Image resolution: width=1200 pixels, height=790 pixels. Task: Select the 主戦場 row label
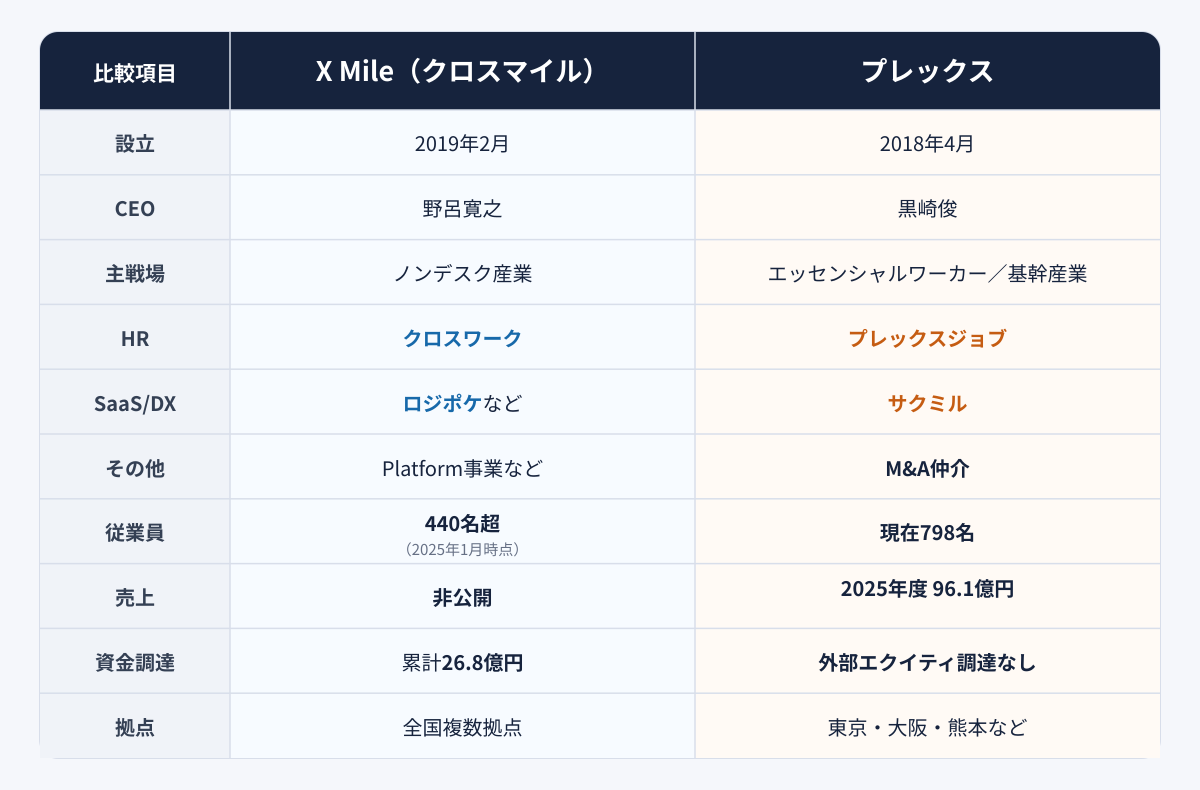(135, 273)
